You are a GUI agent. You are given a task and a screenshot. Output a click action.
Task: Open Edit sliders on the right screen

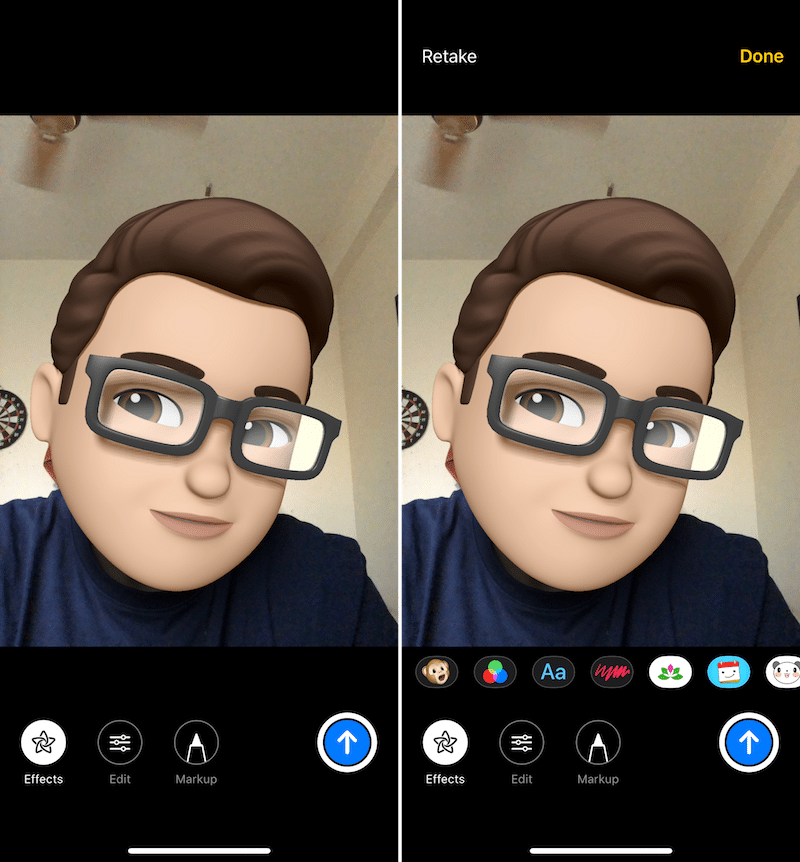(x=522, y=743)
